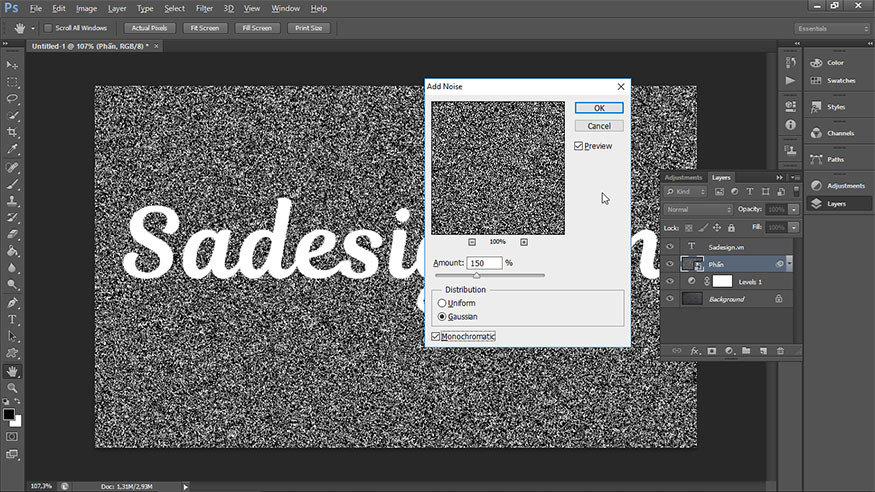The height and width of the screenshot is (492, 875).
Task: Select the Lasso tool
Action: pyautogui.click(x=12, y=99)
